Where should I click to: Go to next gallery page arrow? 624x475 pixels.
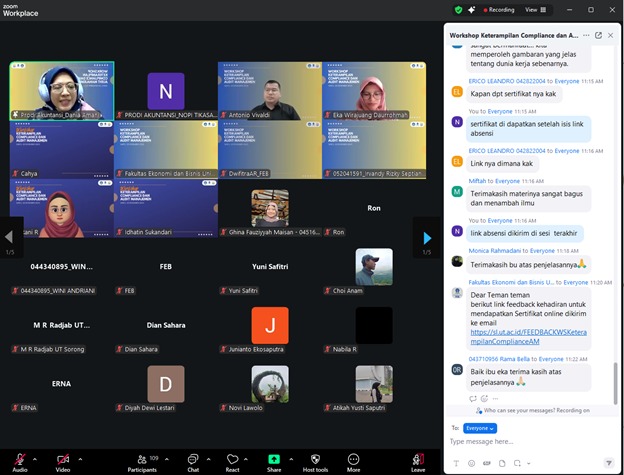pos(427,238)
